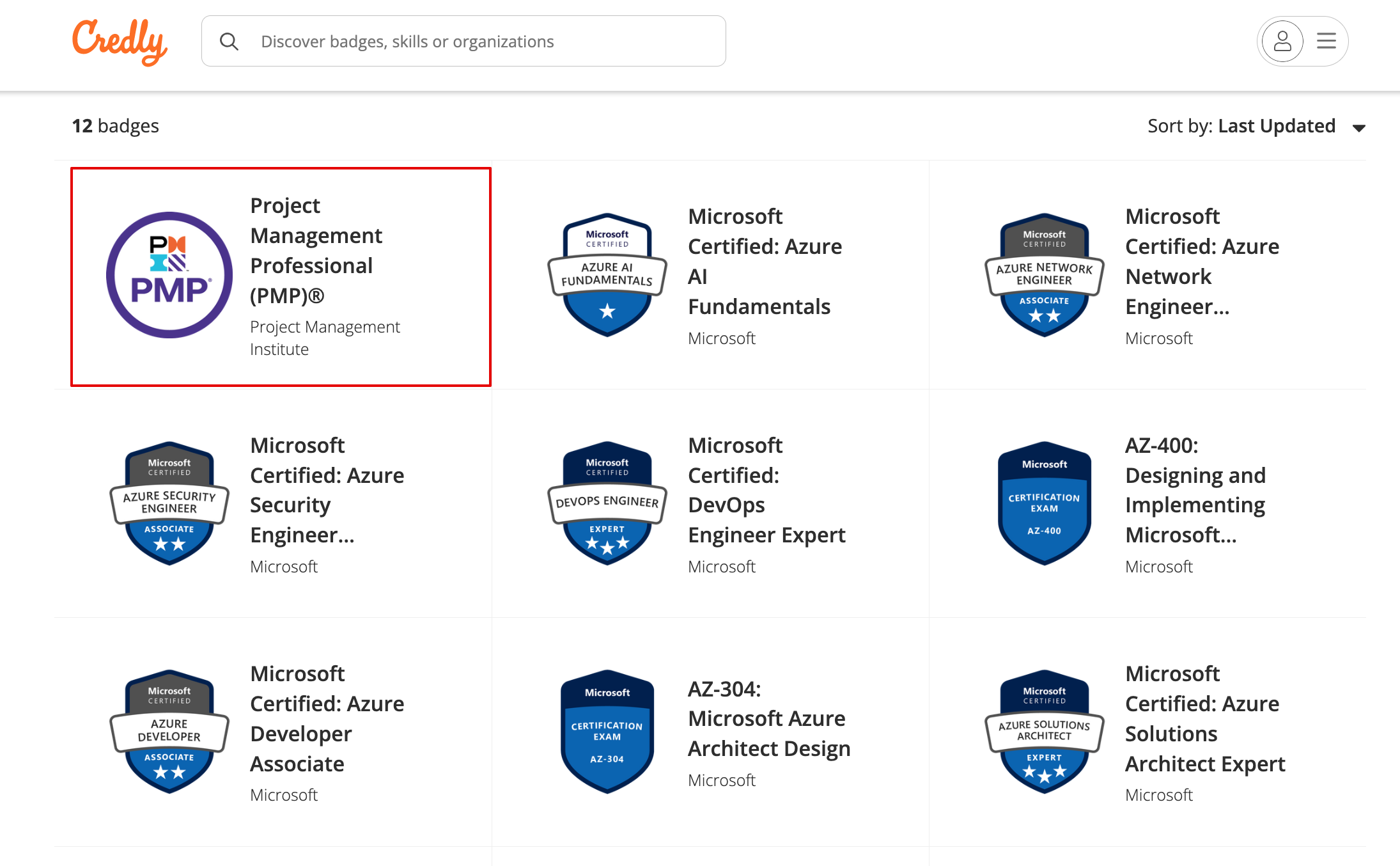
Task: Click the sort dropdown arrow
Action: tap(1359, 128)
